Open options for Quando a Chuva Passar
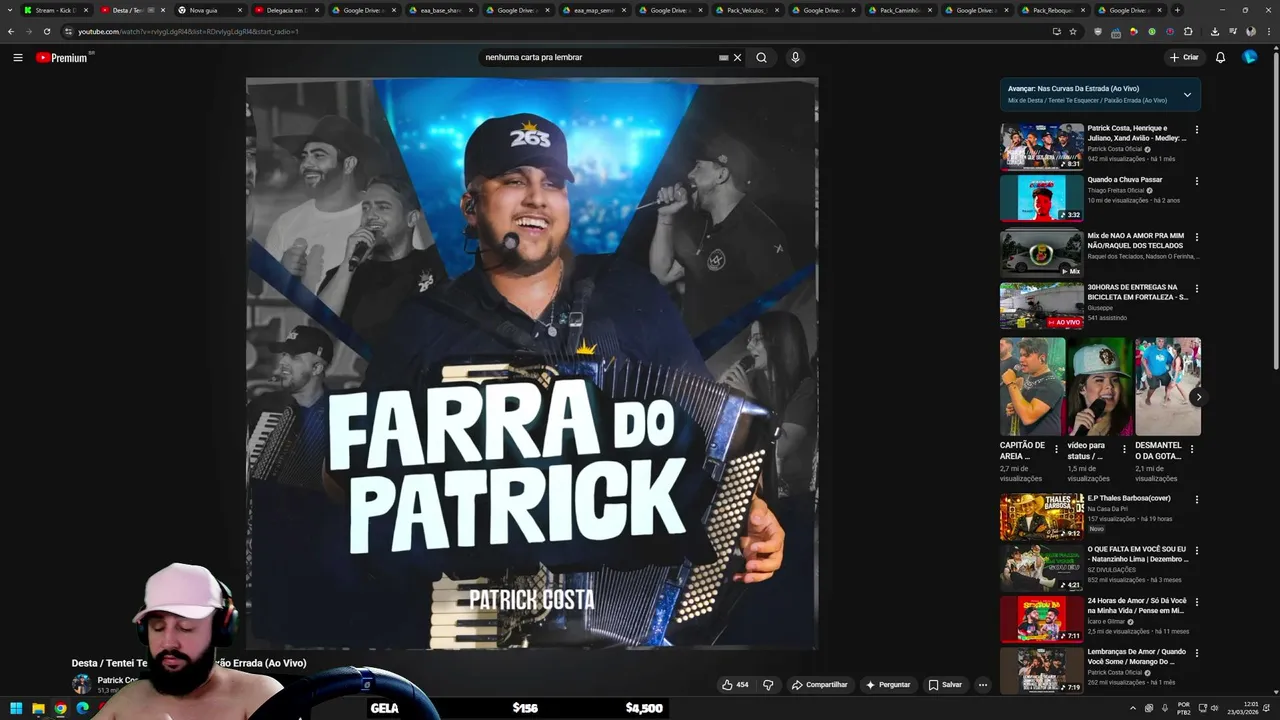Image resolution: width=1280 pixels, height=720 pixels. click(x=1196, y=180)
